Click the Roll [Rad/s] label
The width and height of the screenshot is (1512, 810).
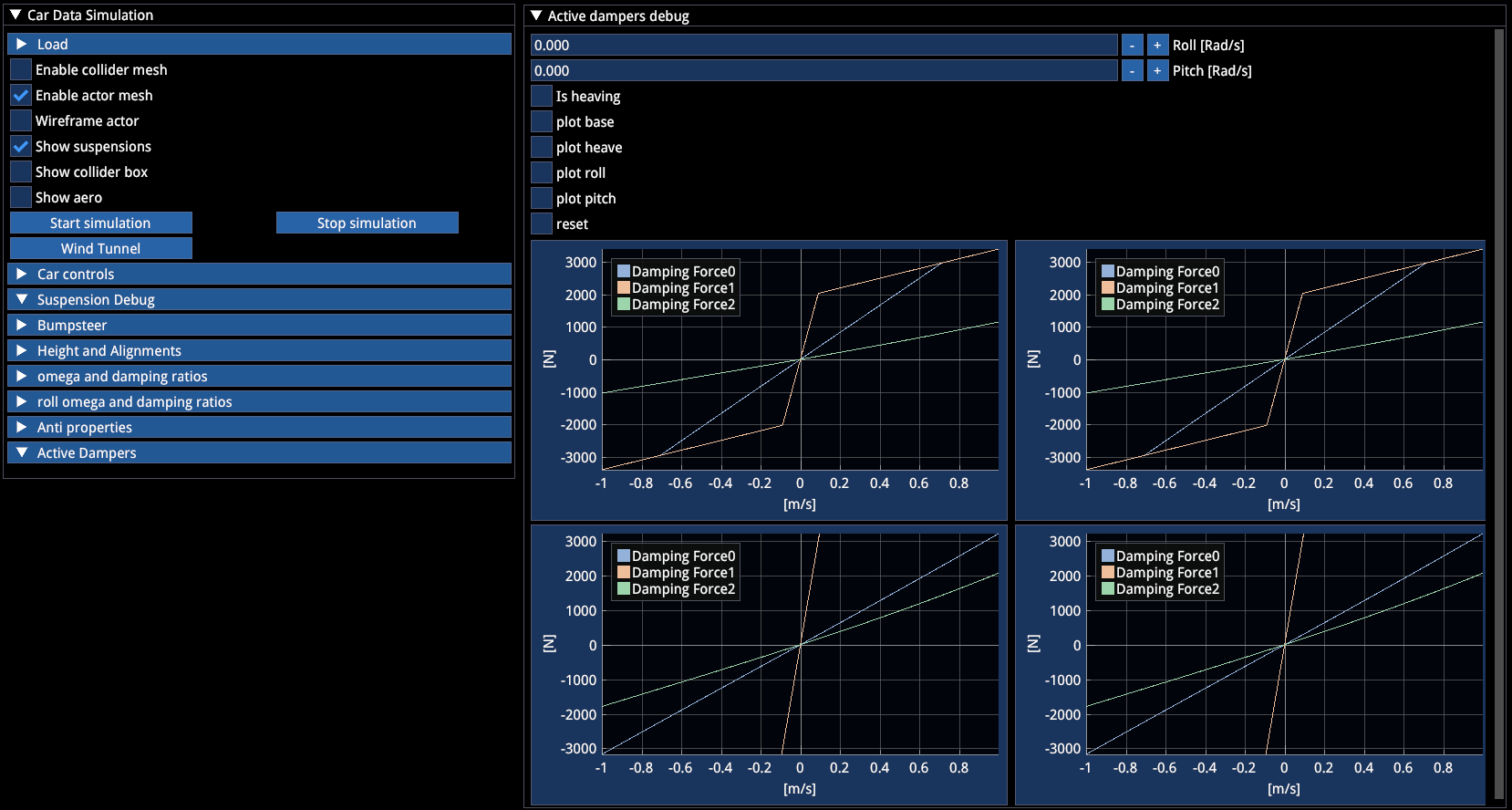coord(1208,45)
